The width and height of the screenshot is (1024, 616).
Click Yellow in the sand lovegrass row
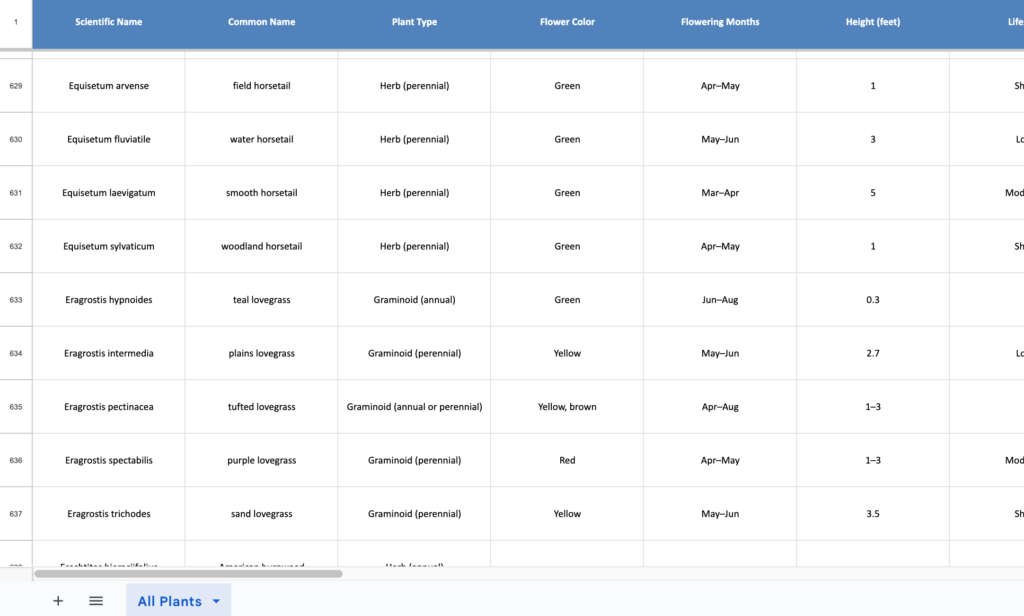[x=567, y=514]
